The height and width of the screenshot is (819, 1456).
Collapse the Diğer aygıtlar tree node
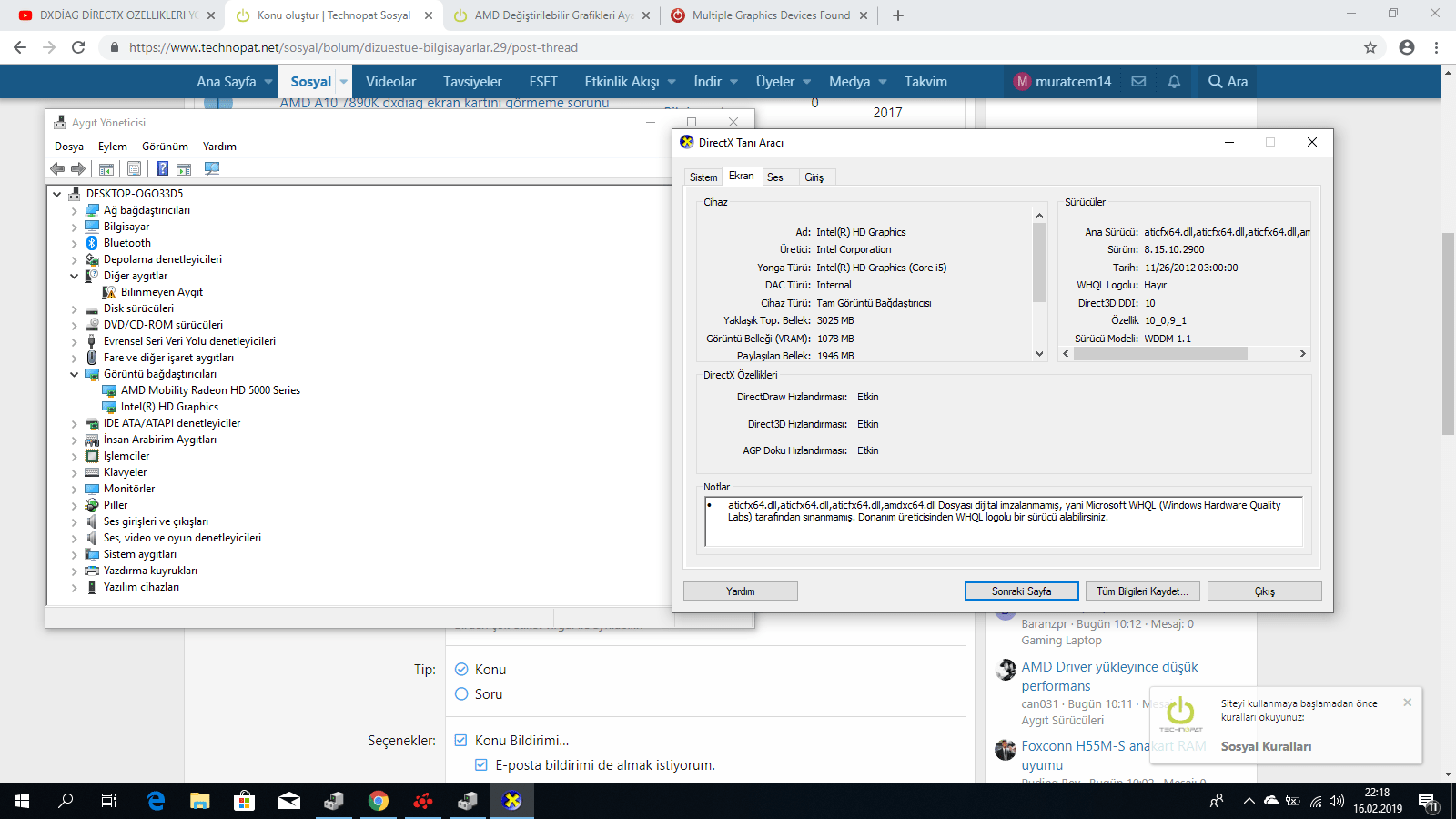[75, 276]
